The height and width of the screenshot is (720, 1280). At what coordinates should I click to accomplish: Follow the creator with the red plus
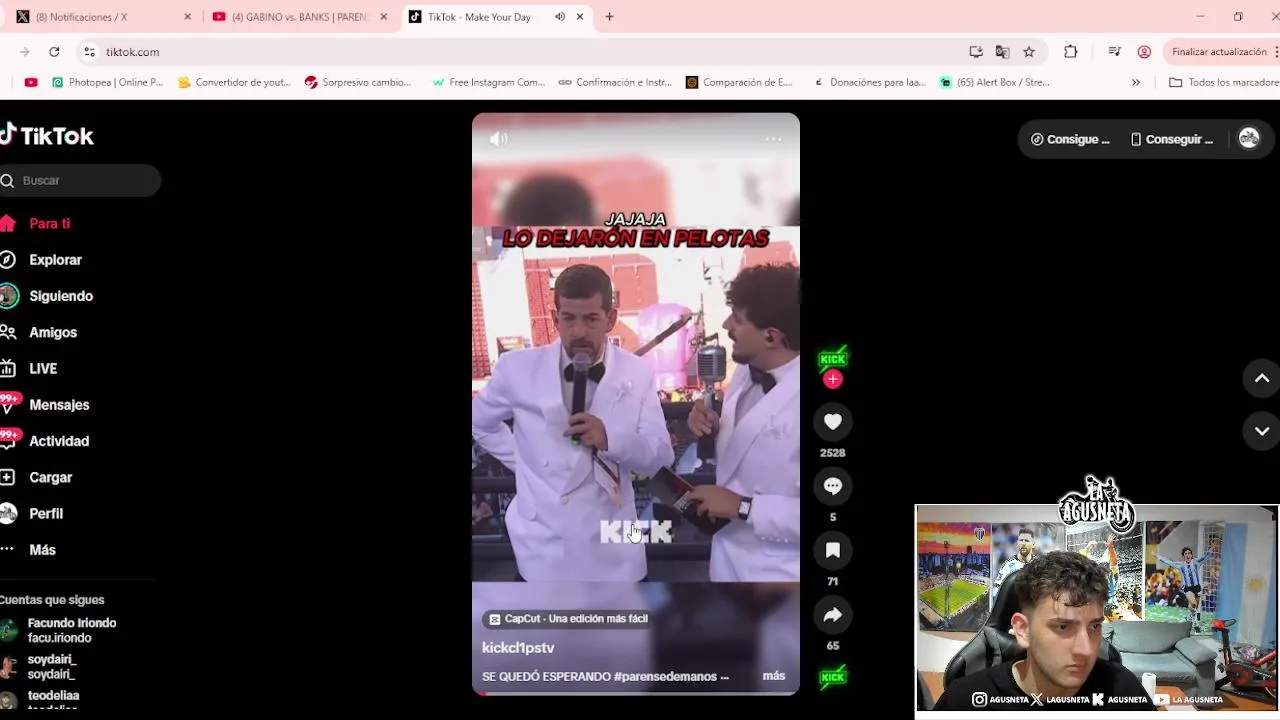tap(833, 379)
